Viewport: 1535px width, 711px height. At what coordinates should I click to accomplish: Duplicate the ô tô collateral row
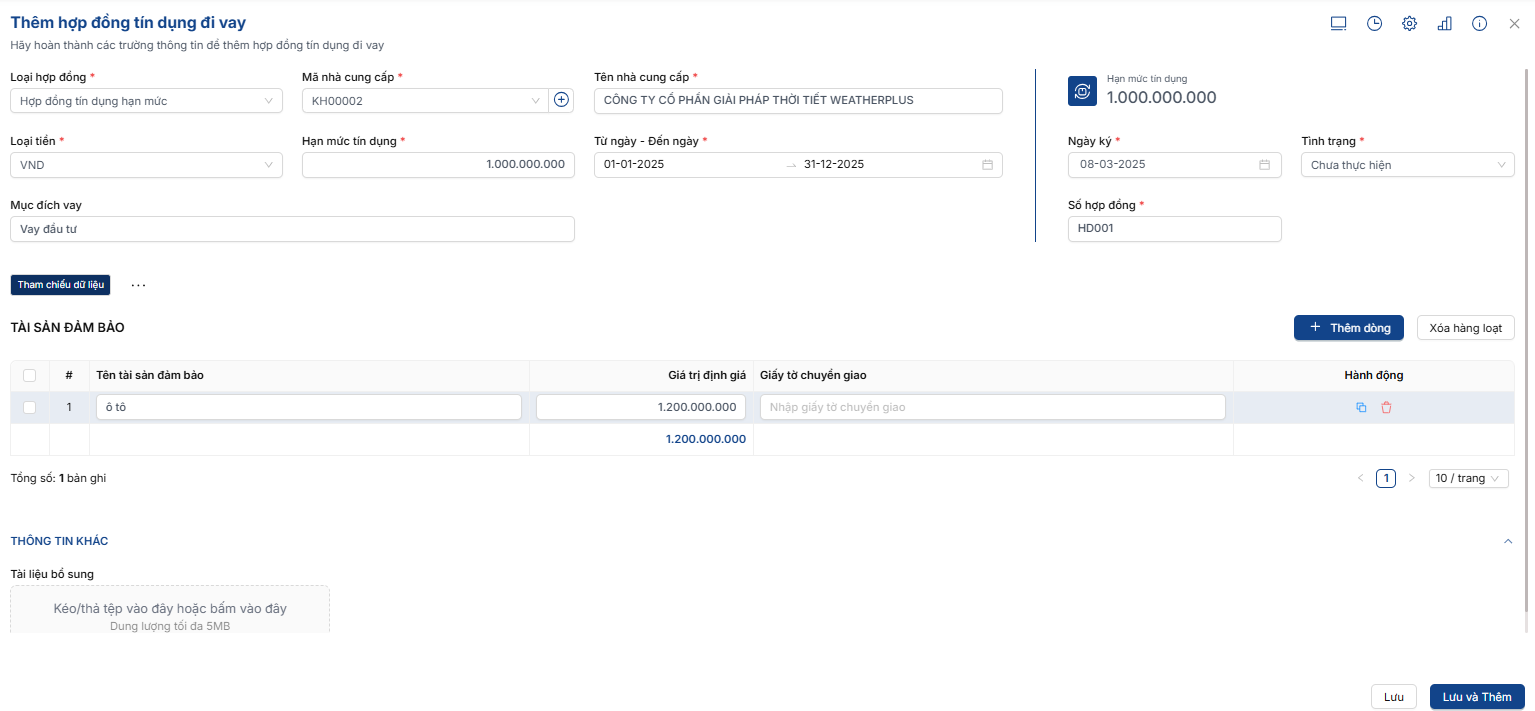click(1361, 407)
